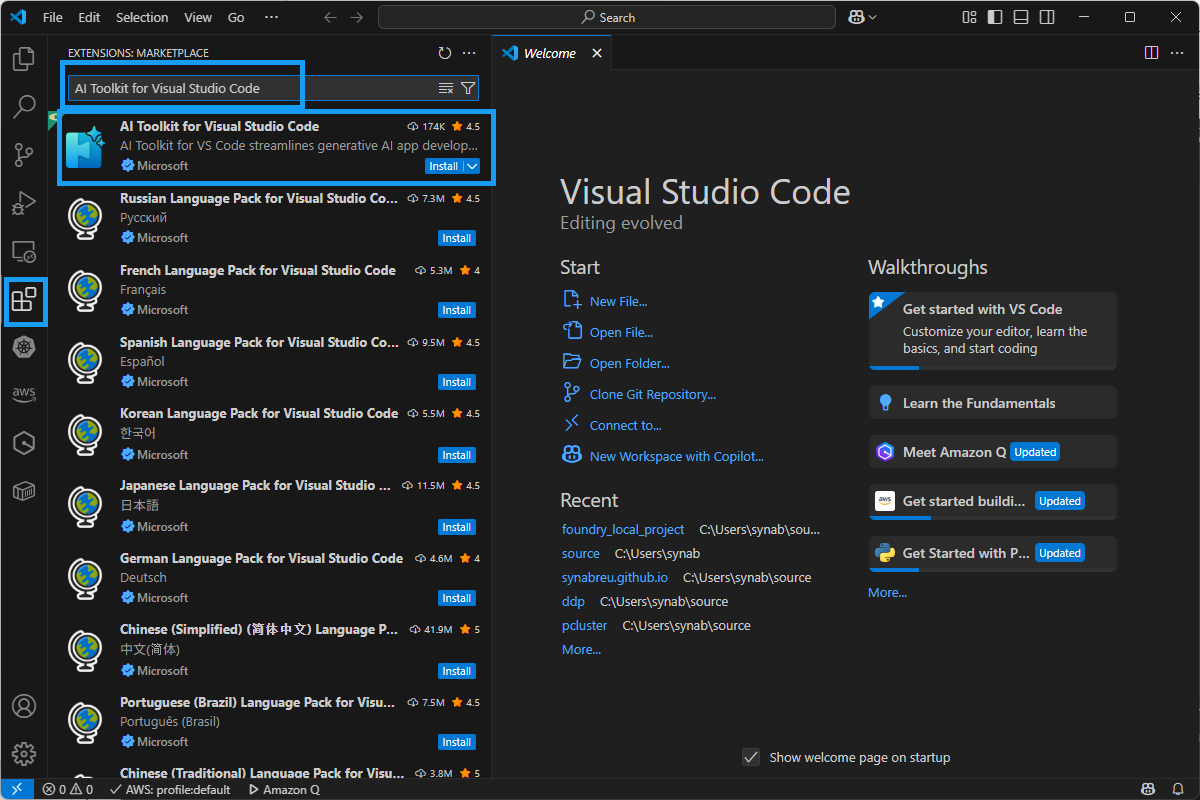1200x800 pixels.
Task: Click Amazon Q status bar entry
Action: tap(283, 789)
